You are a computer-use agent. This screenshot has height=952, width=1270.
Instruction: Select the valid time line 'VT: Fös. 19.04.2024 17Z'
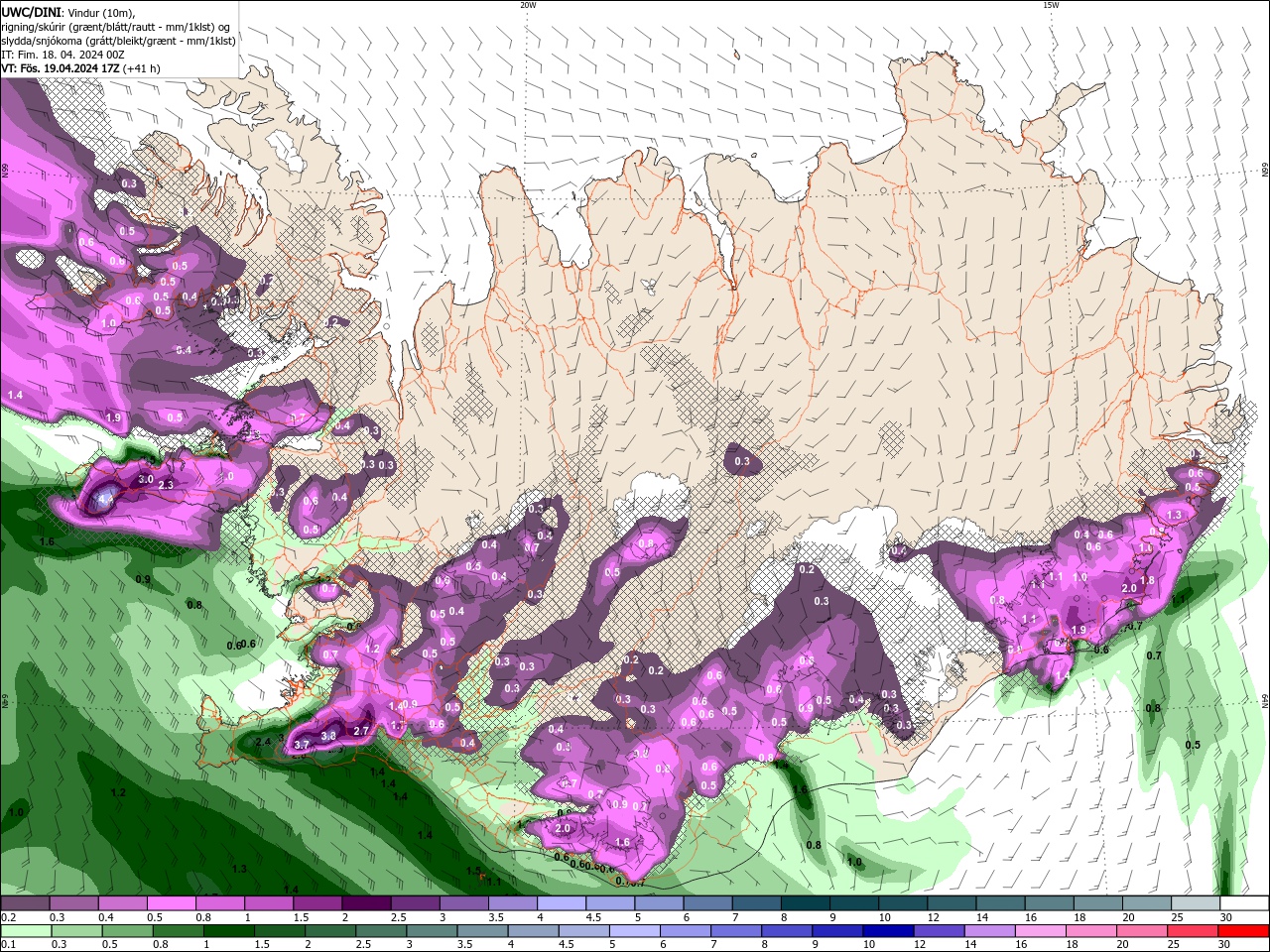click(62, 68)
